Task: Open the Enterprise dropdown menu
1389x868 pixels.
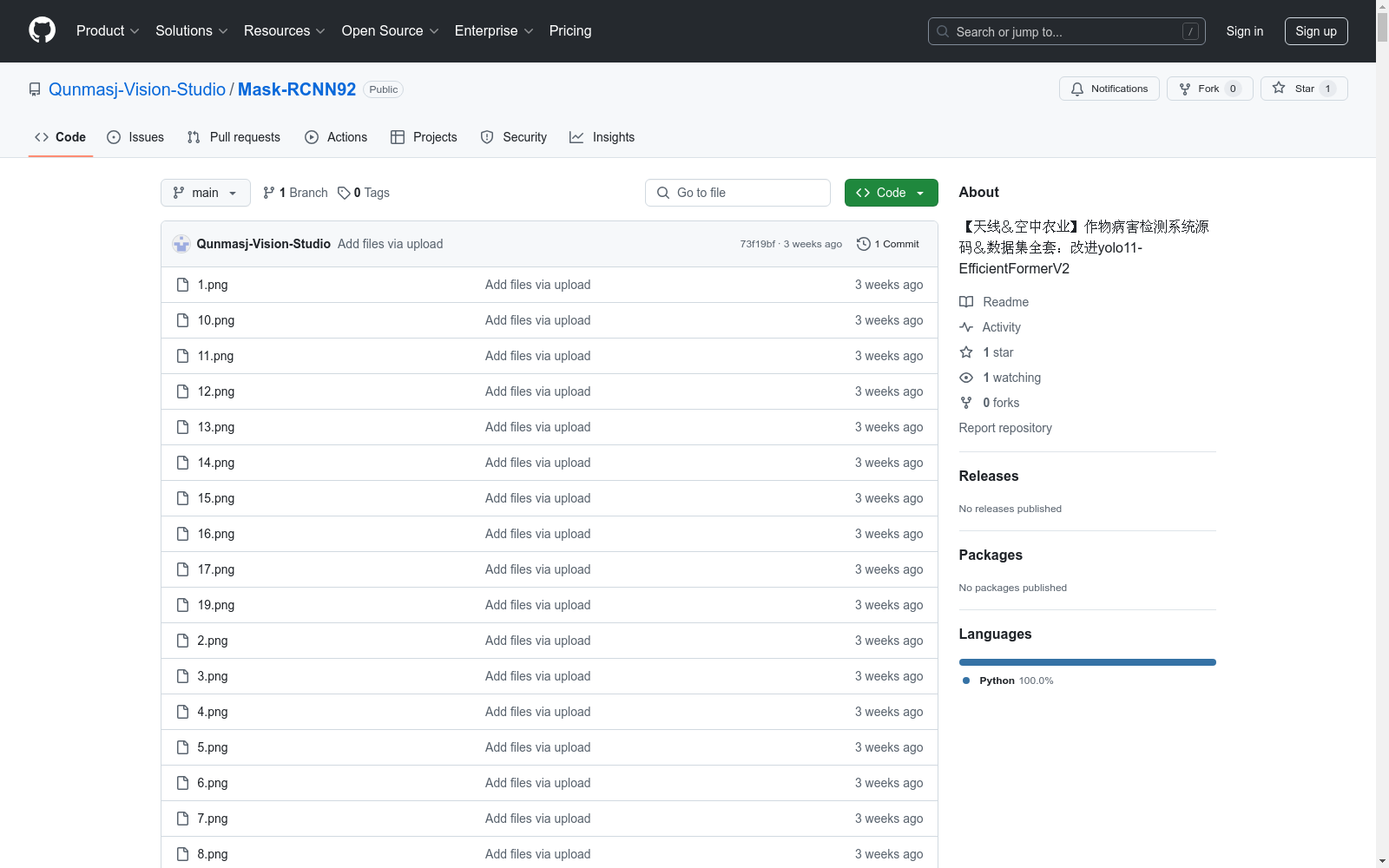Action: point(493,30)
